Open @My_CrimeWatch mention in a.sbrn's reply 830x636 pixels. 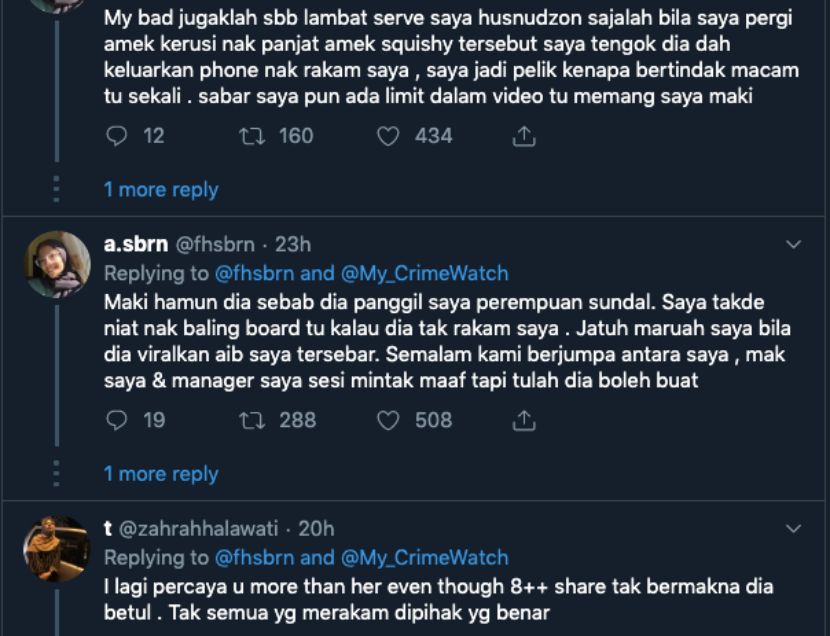(424, 273)
